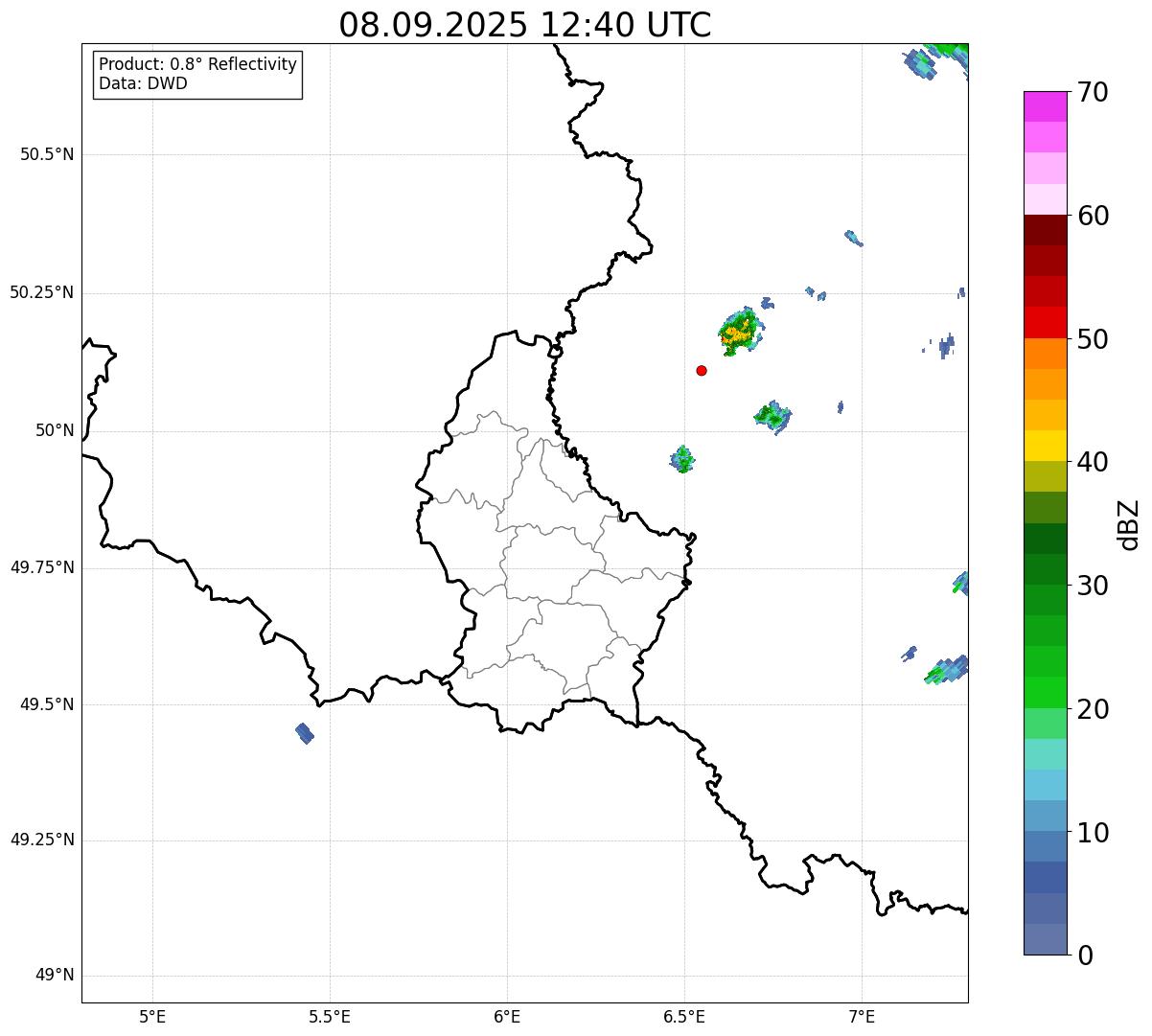The height and width of the screenshot is (1036, 1152).
Task: Select the strongest storm cell with yellow core
Action: pos(738,333)
